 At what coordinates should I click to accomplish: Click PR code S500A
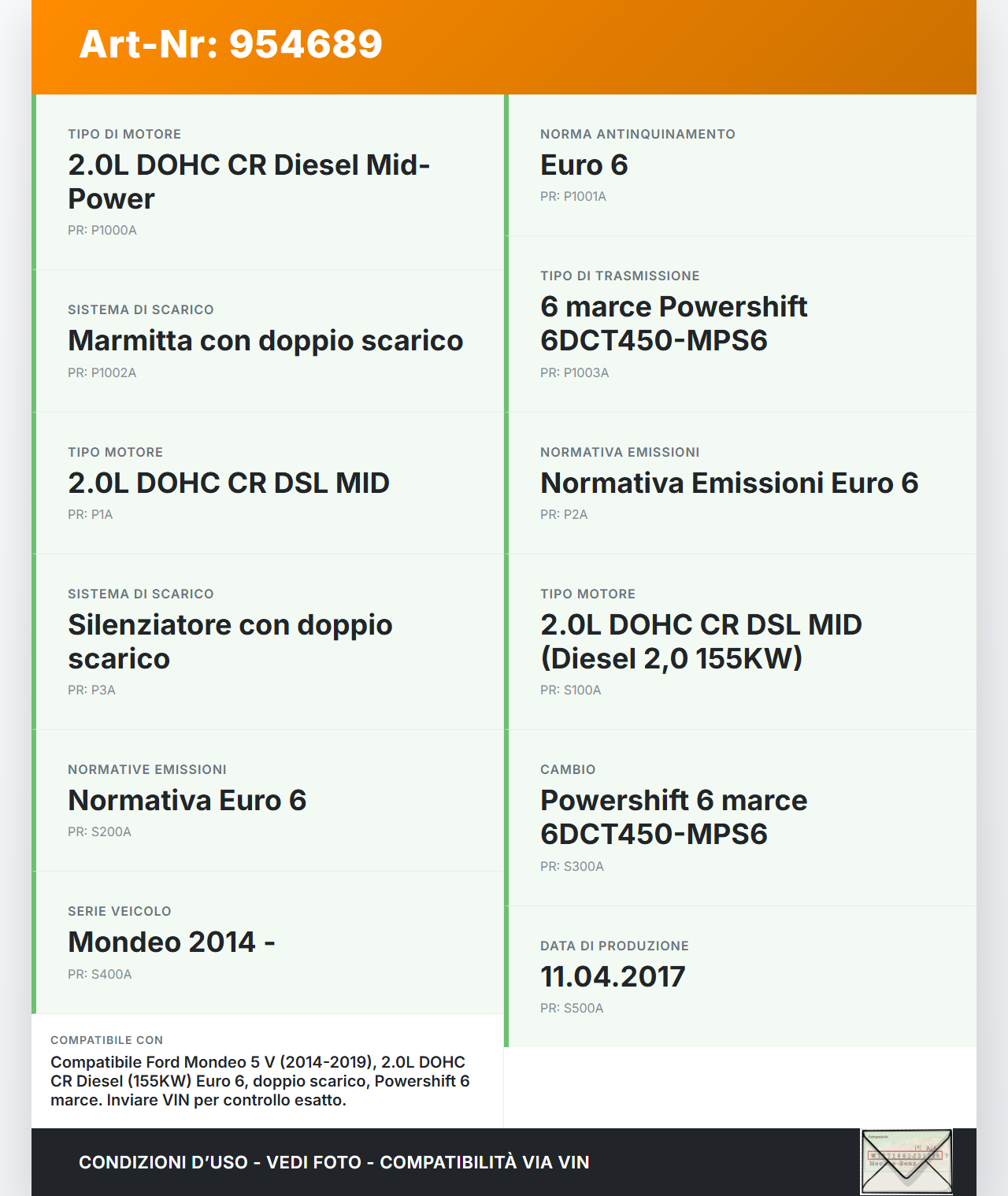click(x=572, y=1008)
